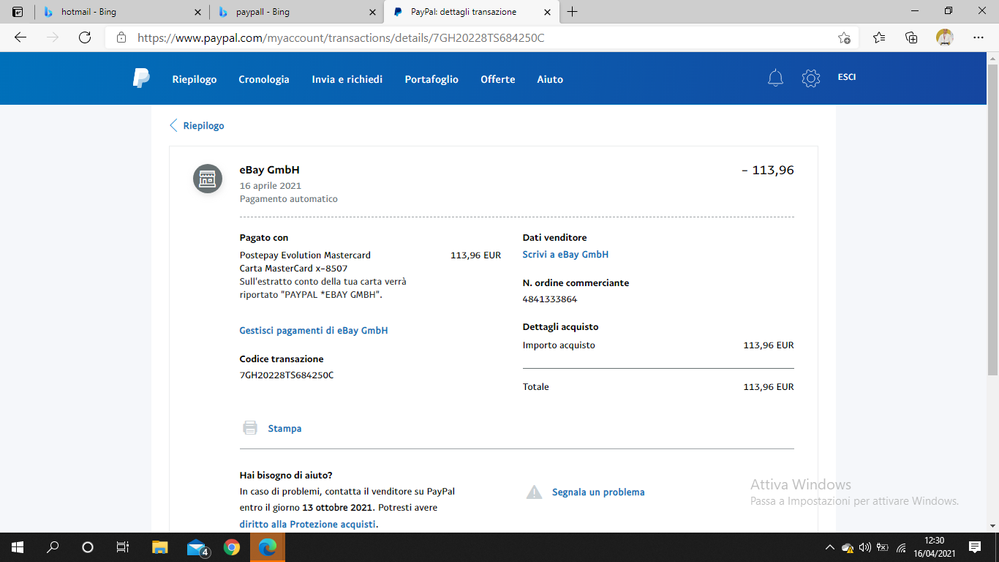Click the printer icon next to Stampa
The height and width of the screenshot is (562, 999).
pos(250,428)
